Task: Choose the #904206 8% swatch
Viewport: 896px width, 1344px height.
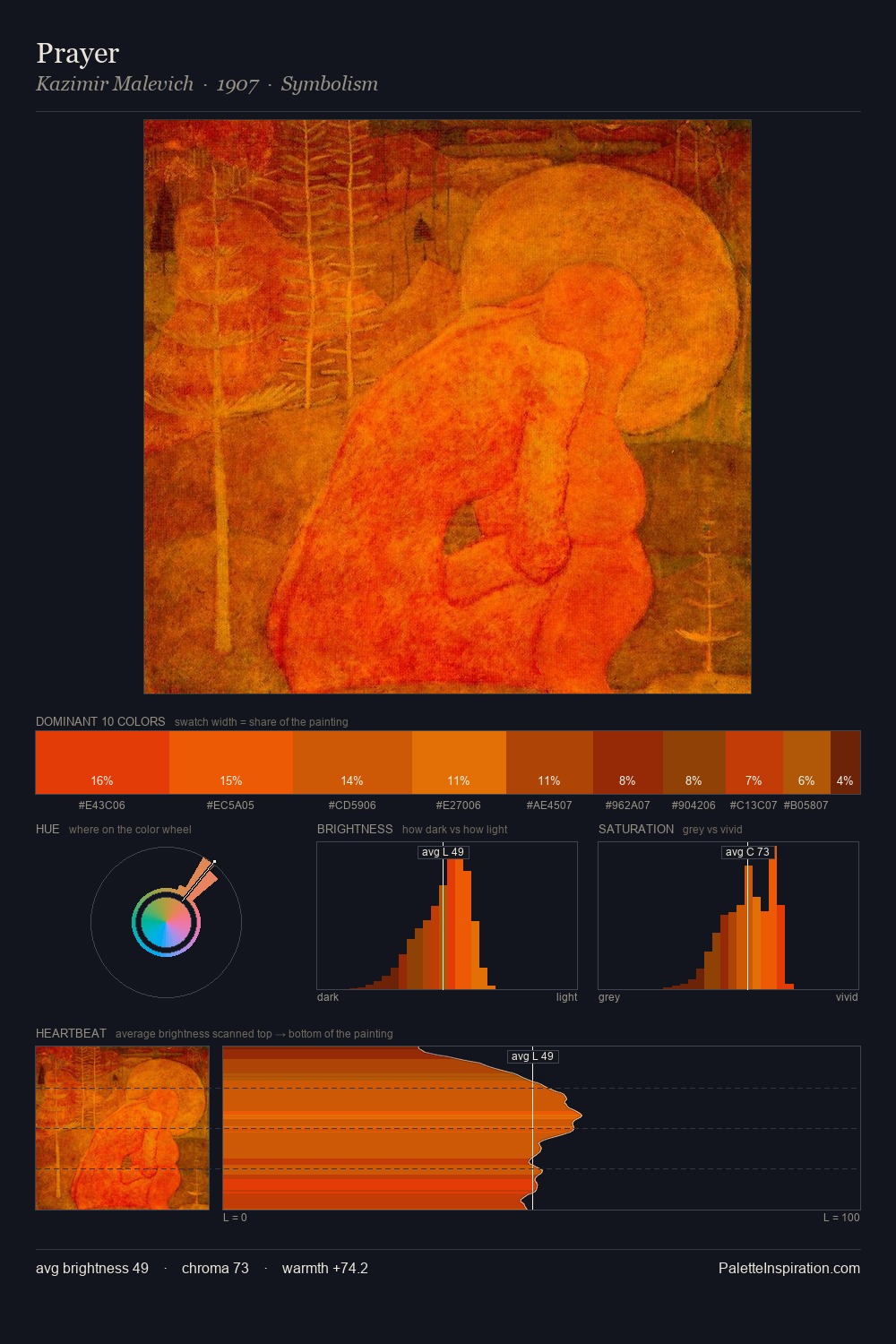Action: click(694, 762)
